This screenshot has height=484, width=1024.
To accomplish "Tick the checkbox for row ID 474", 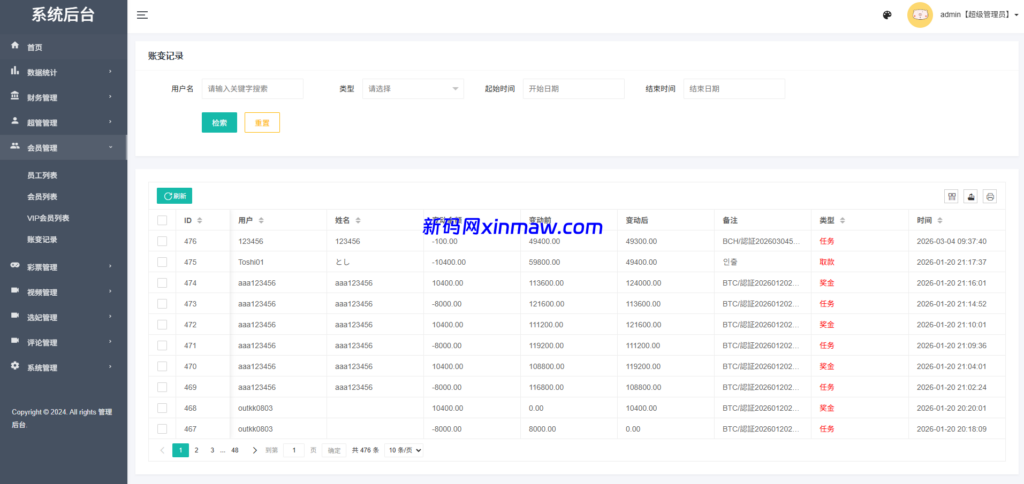I will [162, 283].
